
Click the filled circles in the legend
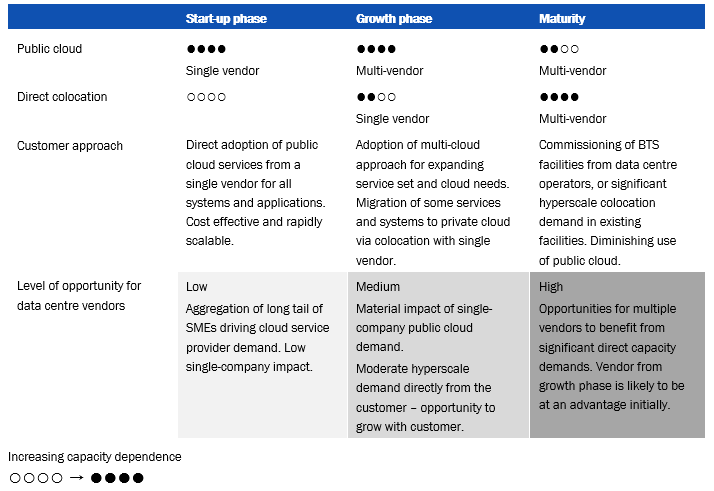click(117, 478)
